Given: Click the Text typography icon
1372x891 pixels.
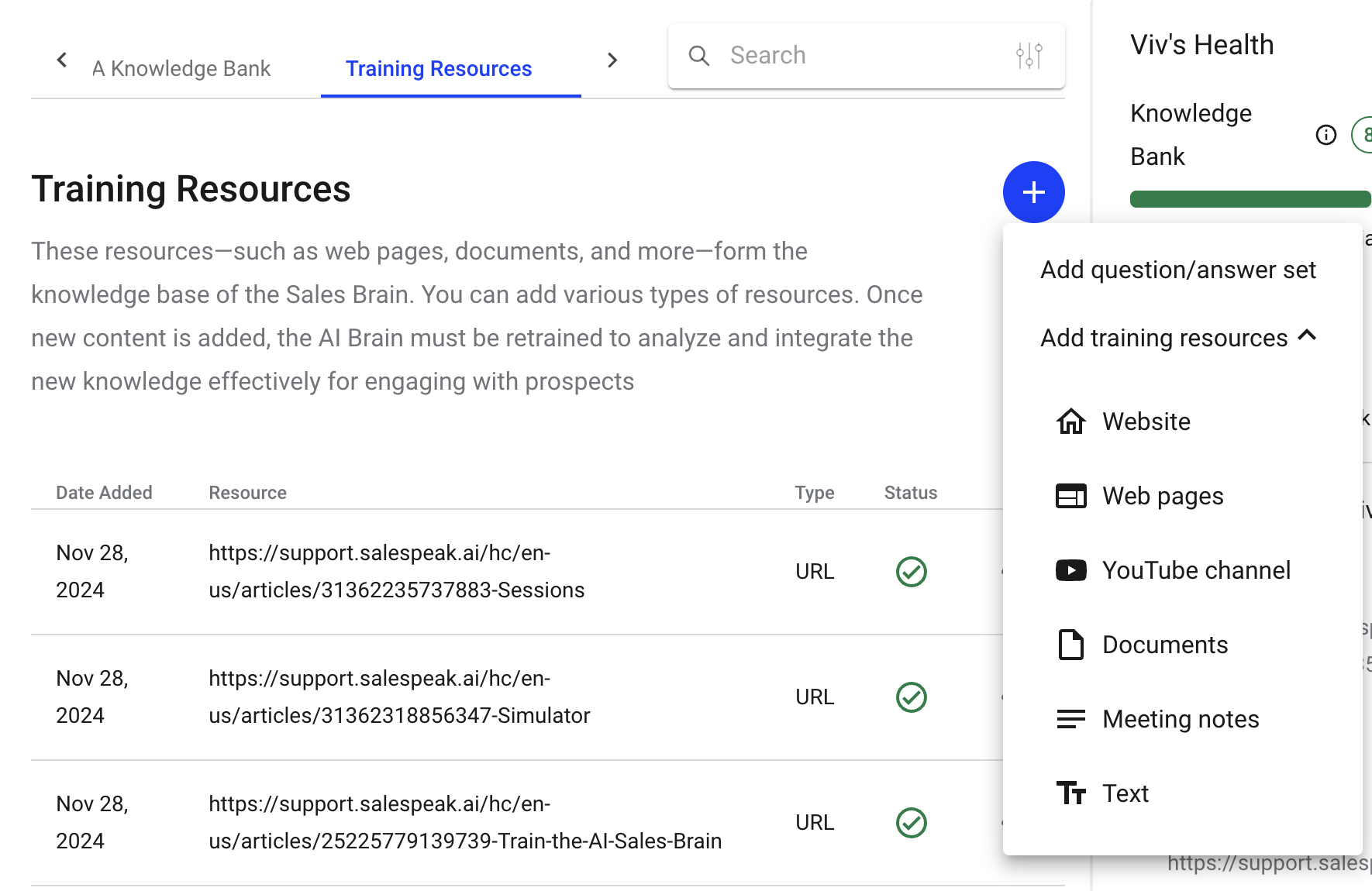Looking at the screenshot, I should pyautogui.click(x=1070, y=793).
